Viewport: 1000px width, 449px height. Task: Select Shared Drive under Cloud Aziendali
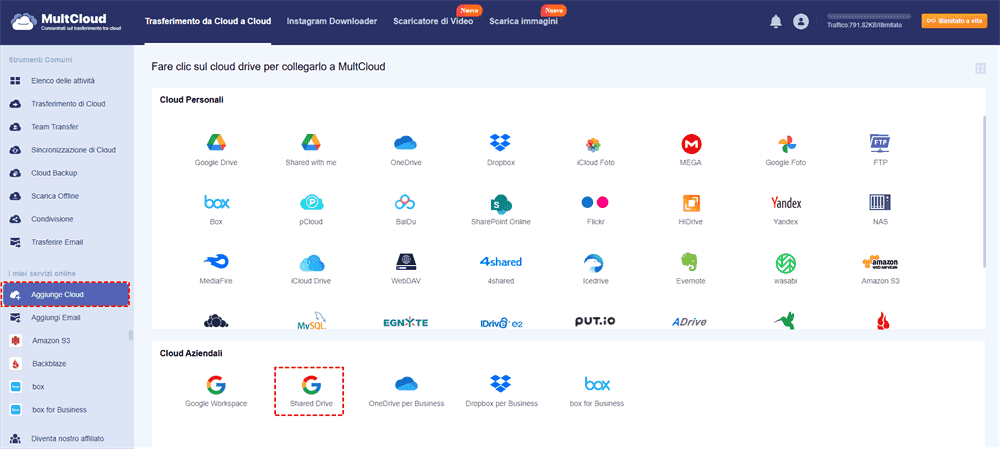(x=311, y=392)
